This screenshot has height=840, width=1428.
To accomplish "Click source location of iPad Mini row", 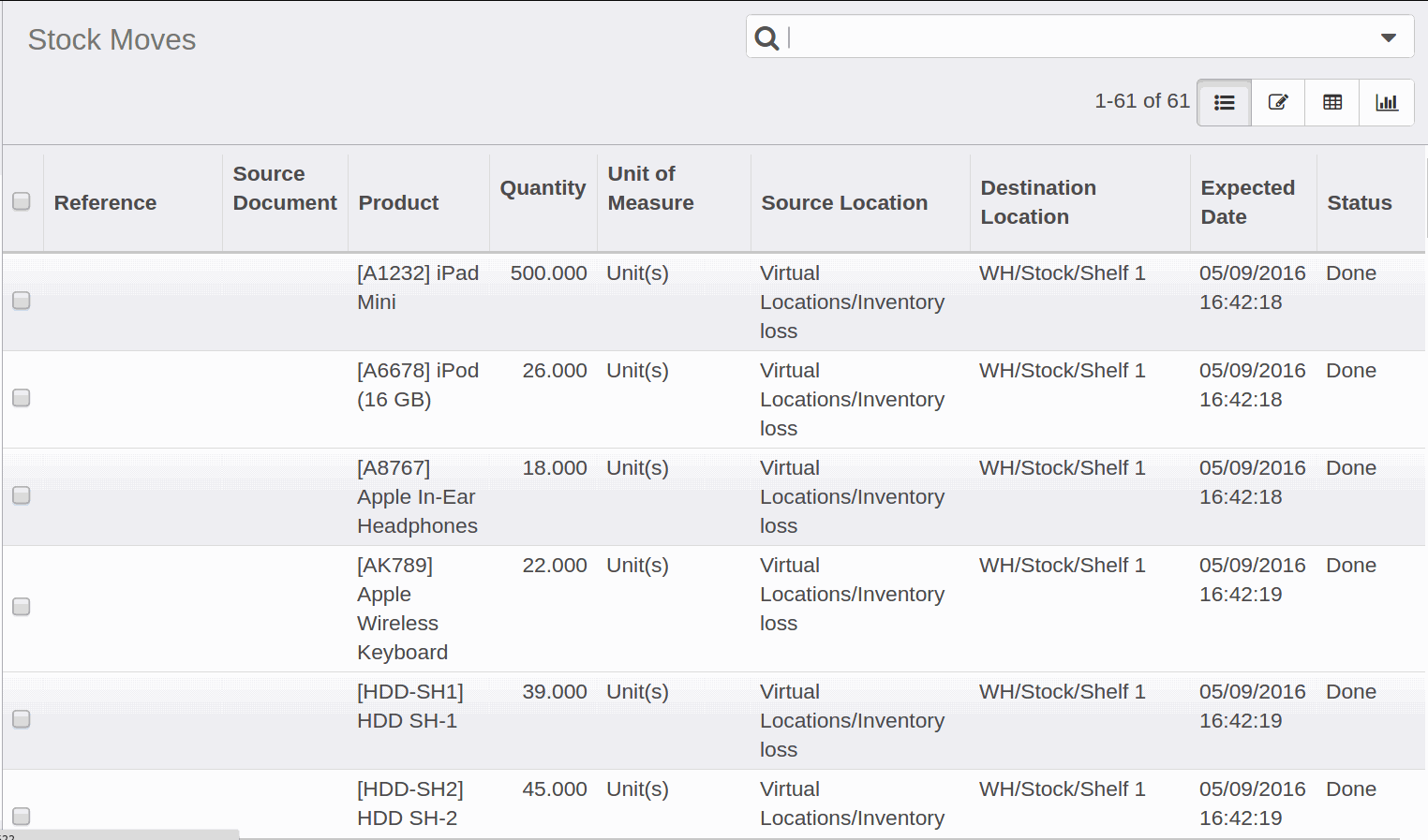I will pos(852,302).
